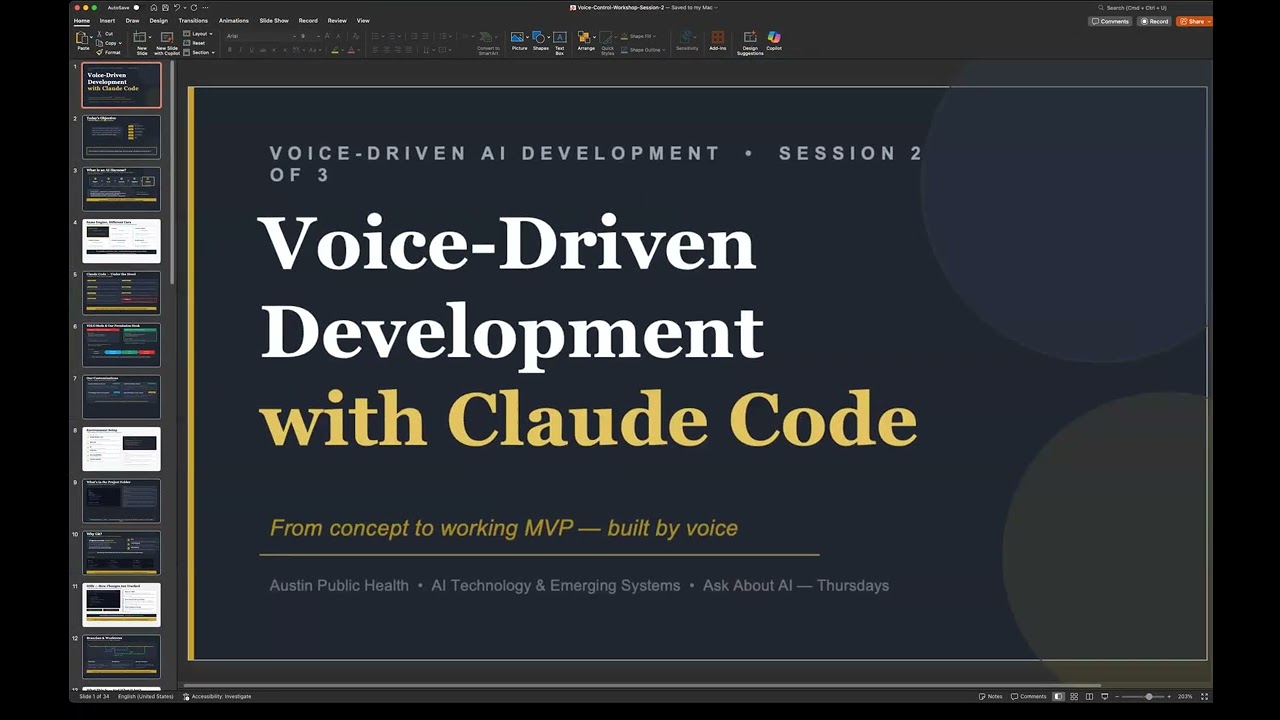
Task: Toggle Underline formatting
Action: (x=251, y=50)
